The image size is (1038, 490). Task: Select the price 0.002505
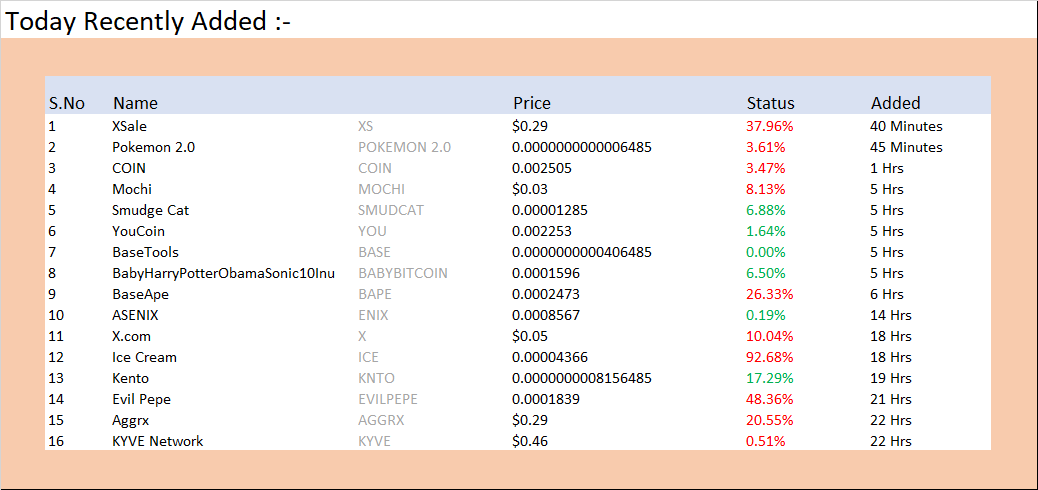pyautogui.click(x=542, y=168)
